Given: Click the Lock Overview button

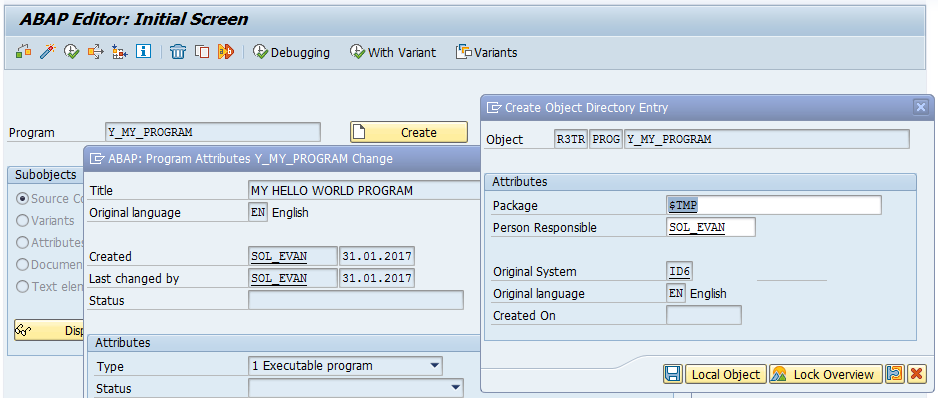Looking at the screenshot, I should (x=826, y=375).
